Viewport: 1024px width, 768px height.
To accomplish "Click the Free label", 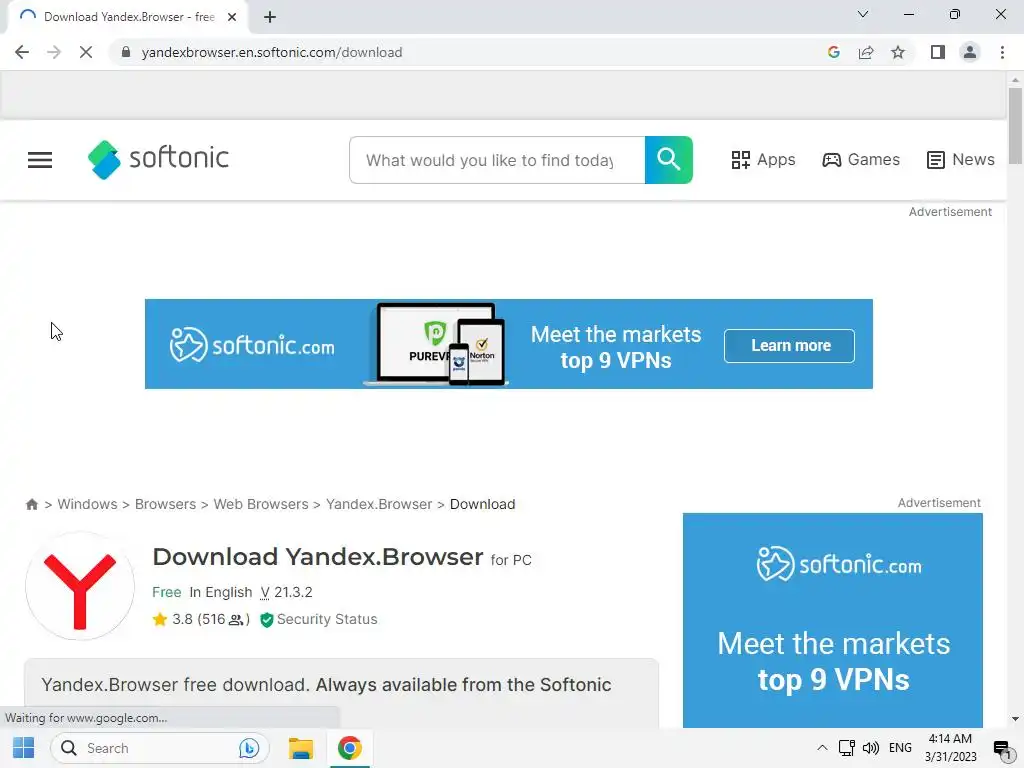I will pos(167,592).
